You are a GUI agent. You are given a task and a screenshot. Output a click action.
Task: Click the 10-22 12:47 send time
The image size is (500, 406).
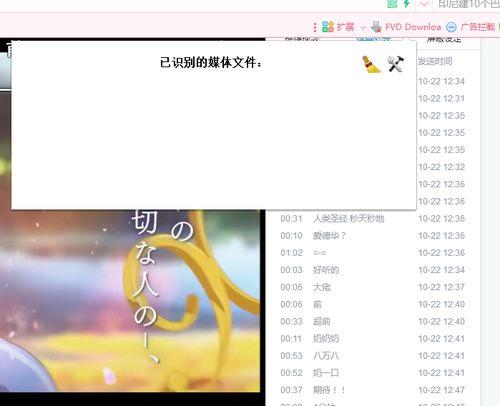441,390
